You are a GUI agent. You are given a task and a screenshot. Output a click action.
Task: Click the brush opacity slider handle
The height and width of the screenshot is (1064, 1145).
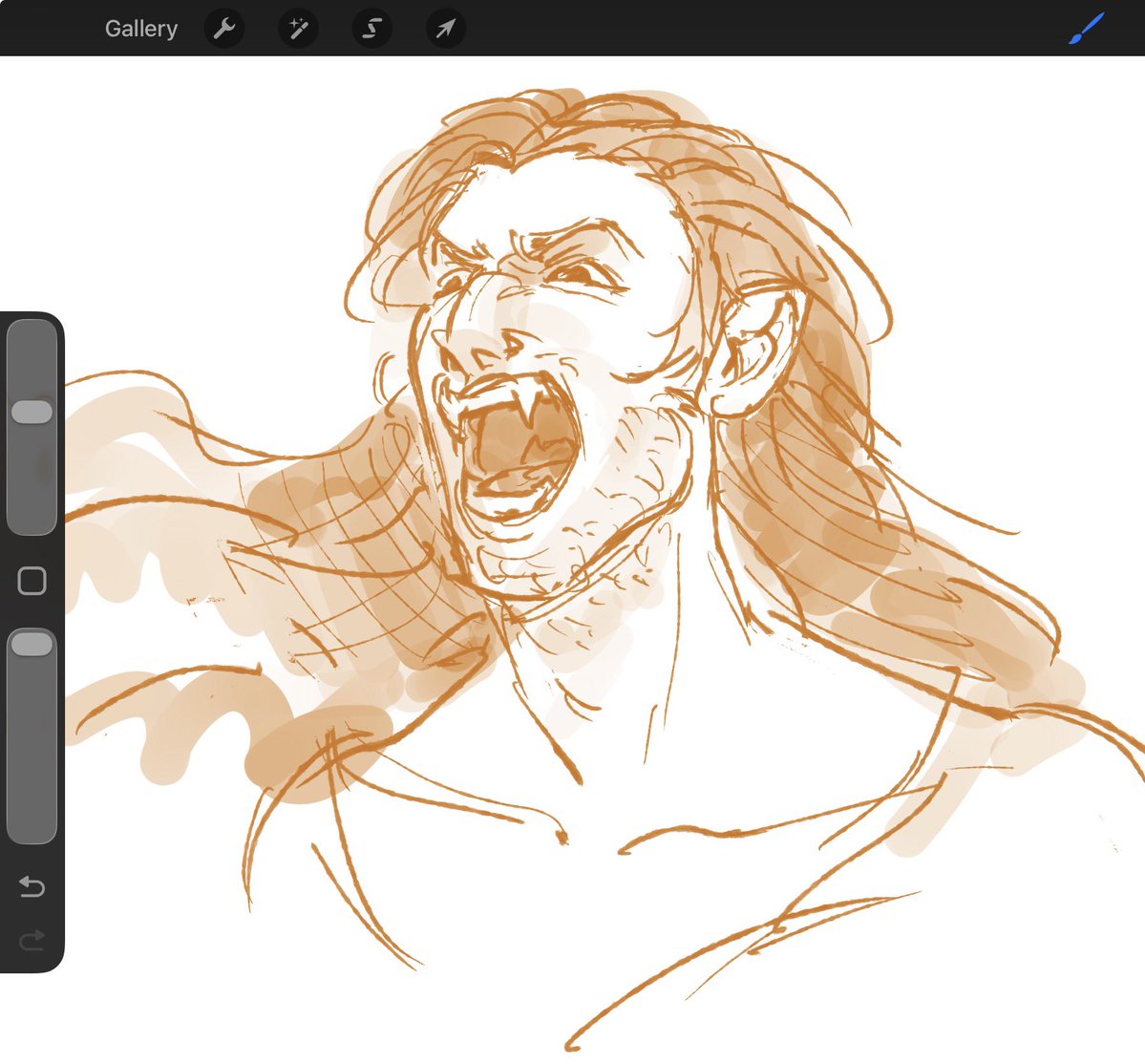point(32,644)
